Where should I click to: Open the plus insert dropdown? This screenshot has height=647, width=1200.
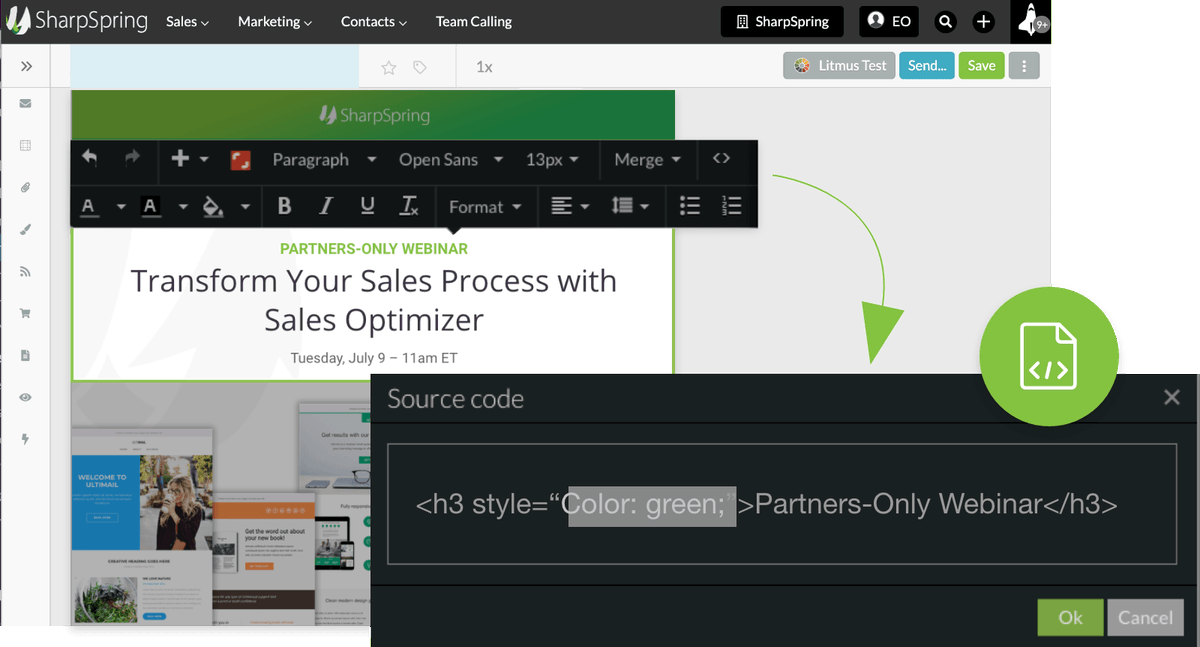tap(188, 159)
